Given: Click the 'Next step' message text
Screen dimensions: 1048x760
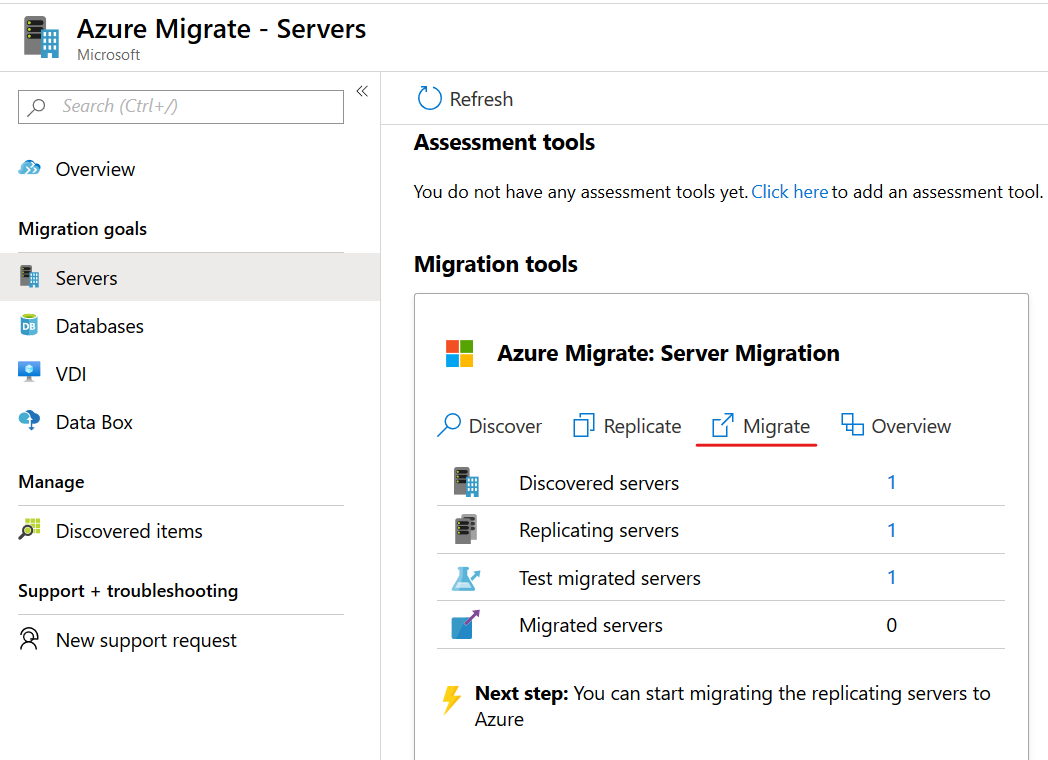Looking at the screenshot, I should coord(733,707).
